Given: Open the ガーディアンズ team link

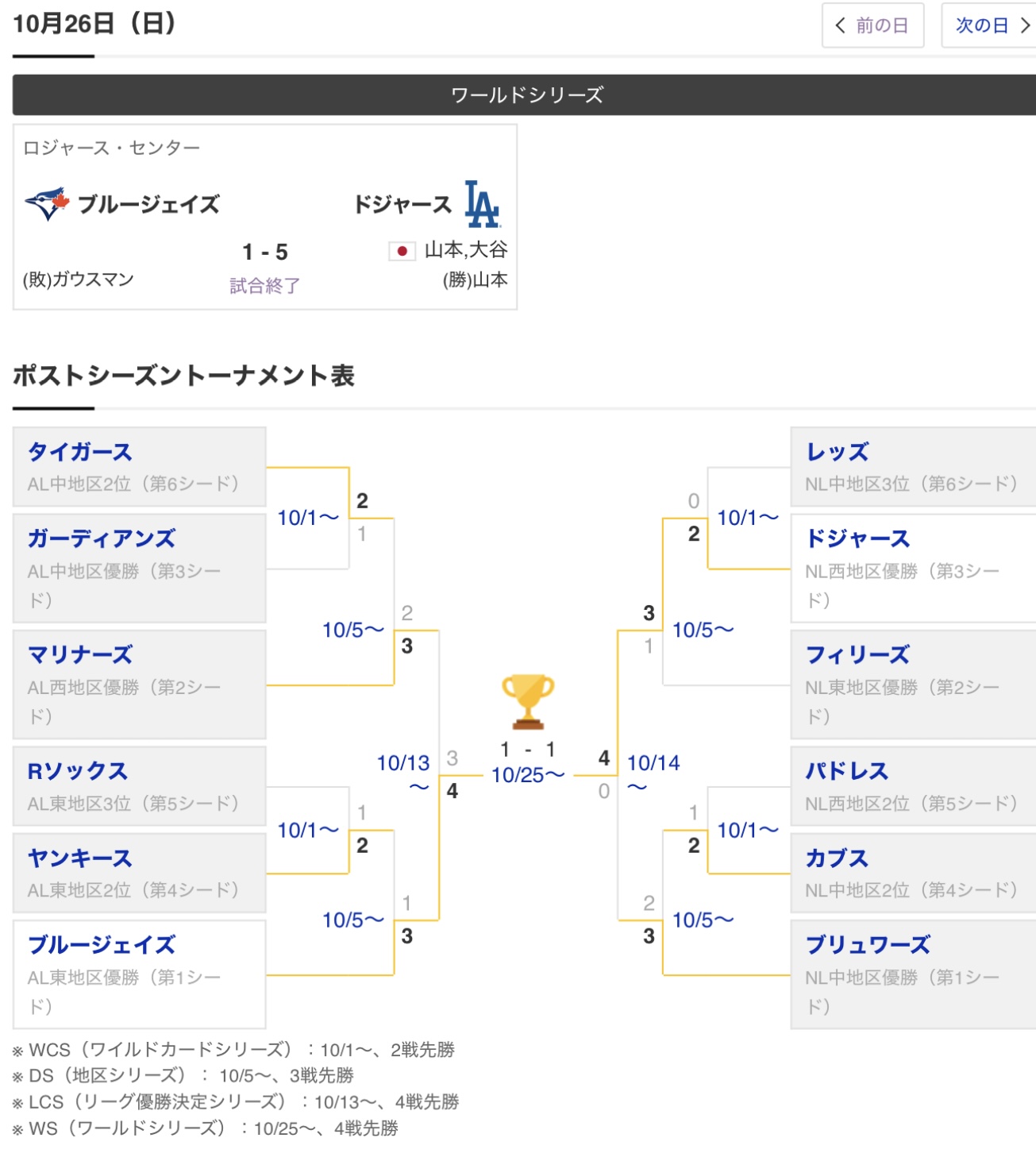Looking at the screenshot, I should [x=102, y=538].
